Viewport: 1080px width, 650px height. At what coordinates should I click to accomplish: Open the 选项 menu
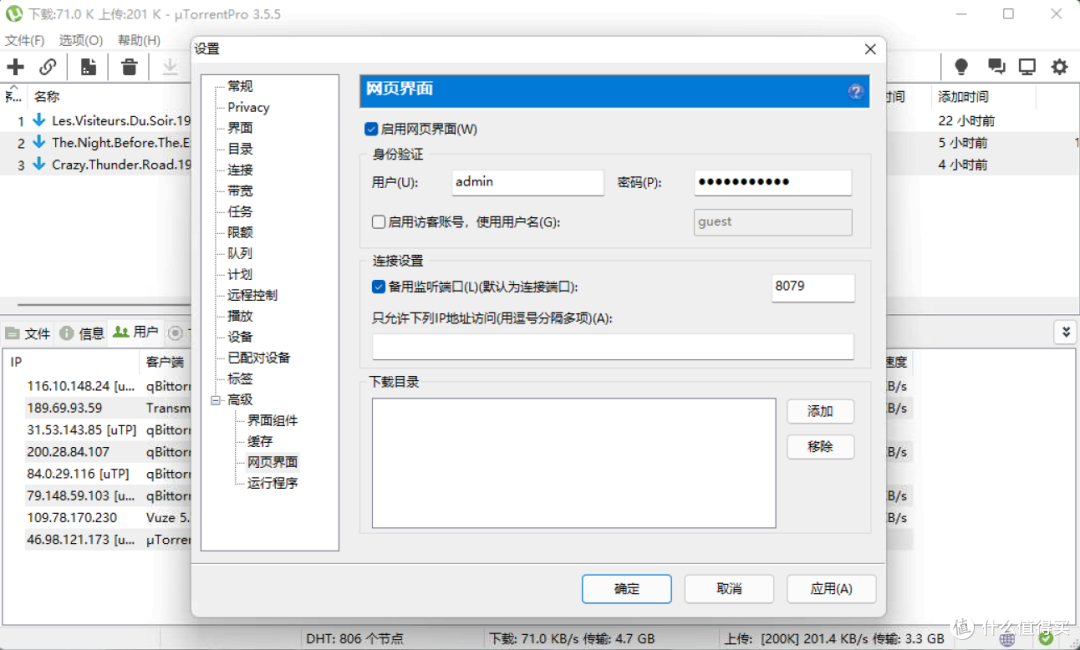(x=80, y=40)
